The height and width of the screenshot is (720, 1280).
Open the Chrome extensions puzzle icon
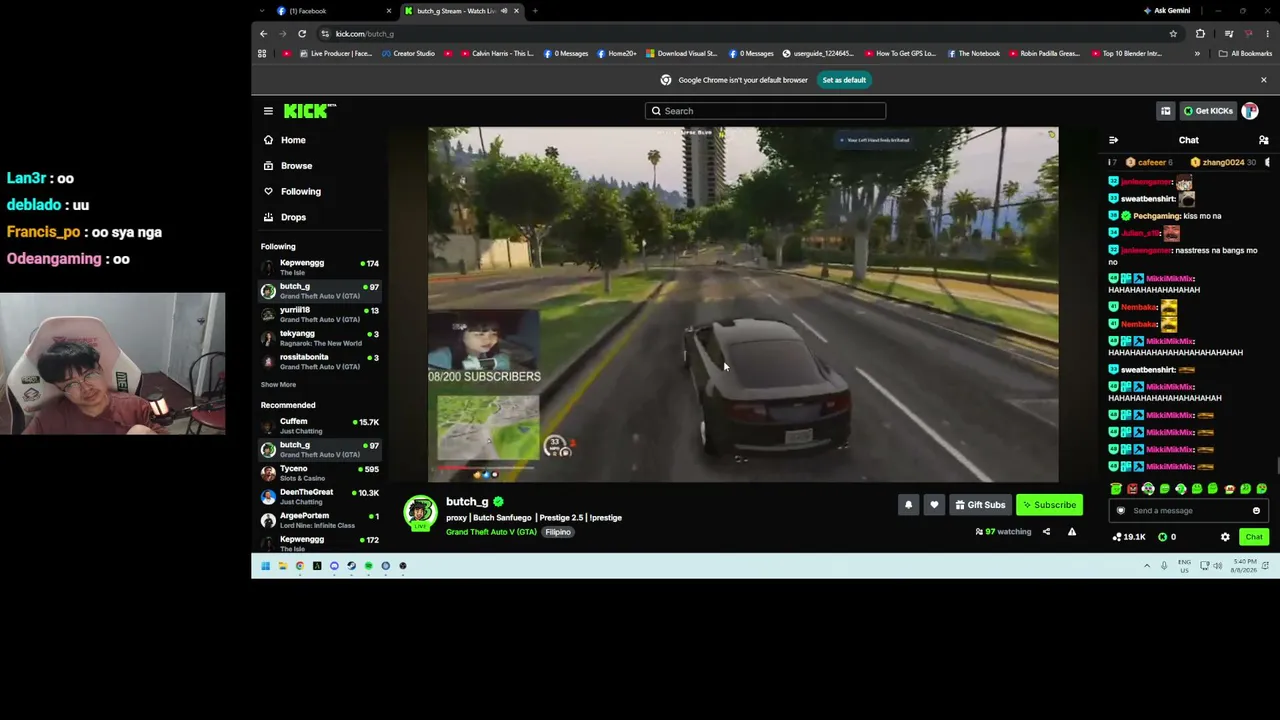pyautogui.click(x=1200, y=34)
